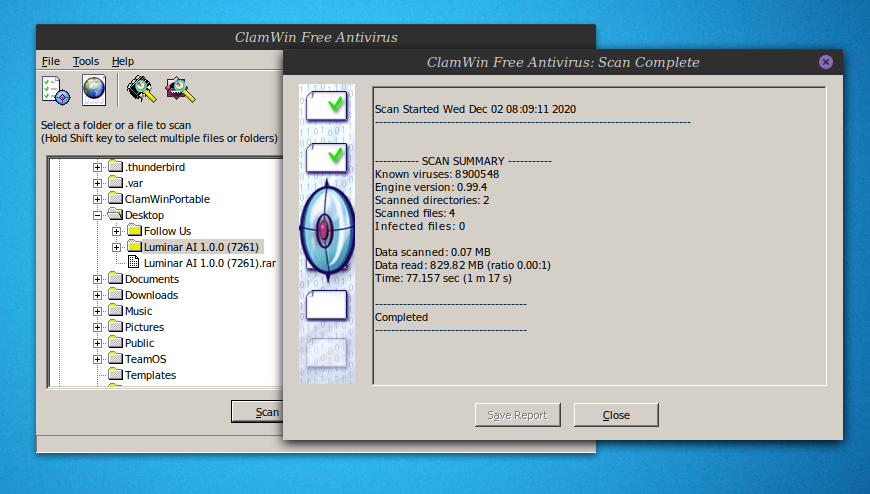Screen dimensions: 870x494
Task: Click the Scan button in main window
Action: click(x=258, y=412)
